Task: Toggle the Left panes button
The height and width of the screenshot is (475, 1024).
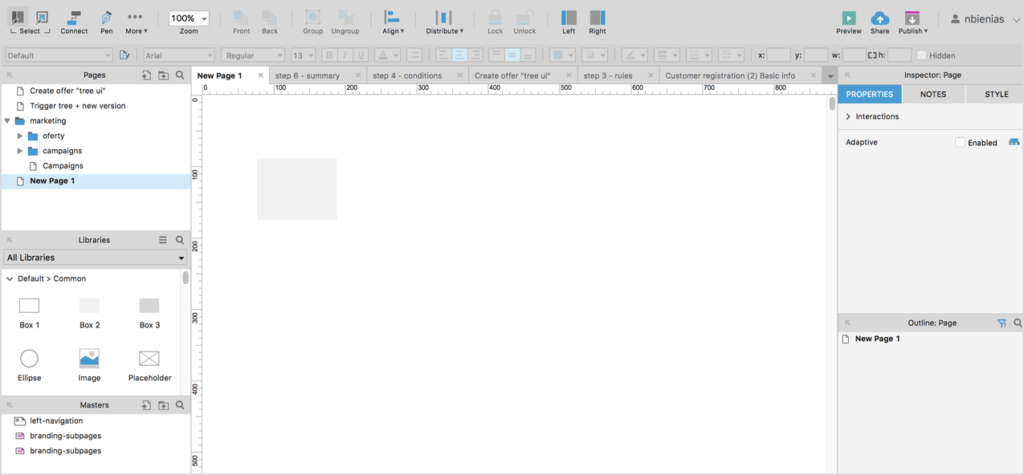Action: 569,22
